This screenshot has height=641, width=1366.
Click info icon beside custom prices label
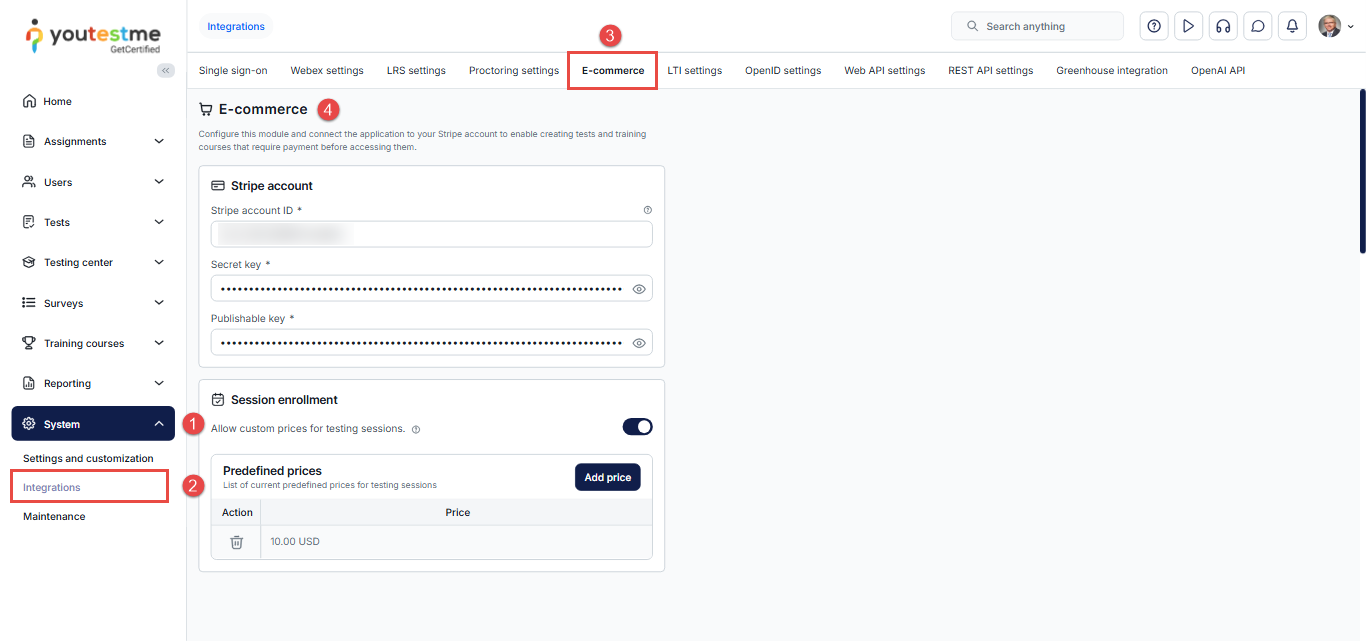pos(416,429)
